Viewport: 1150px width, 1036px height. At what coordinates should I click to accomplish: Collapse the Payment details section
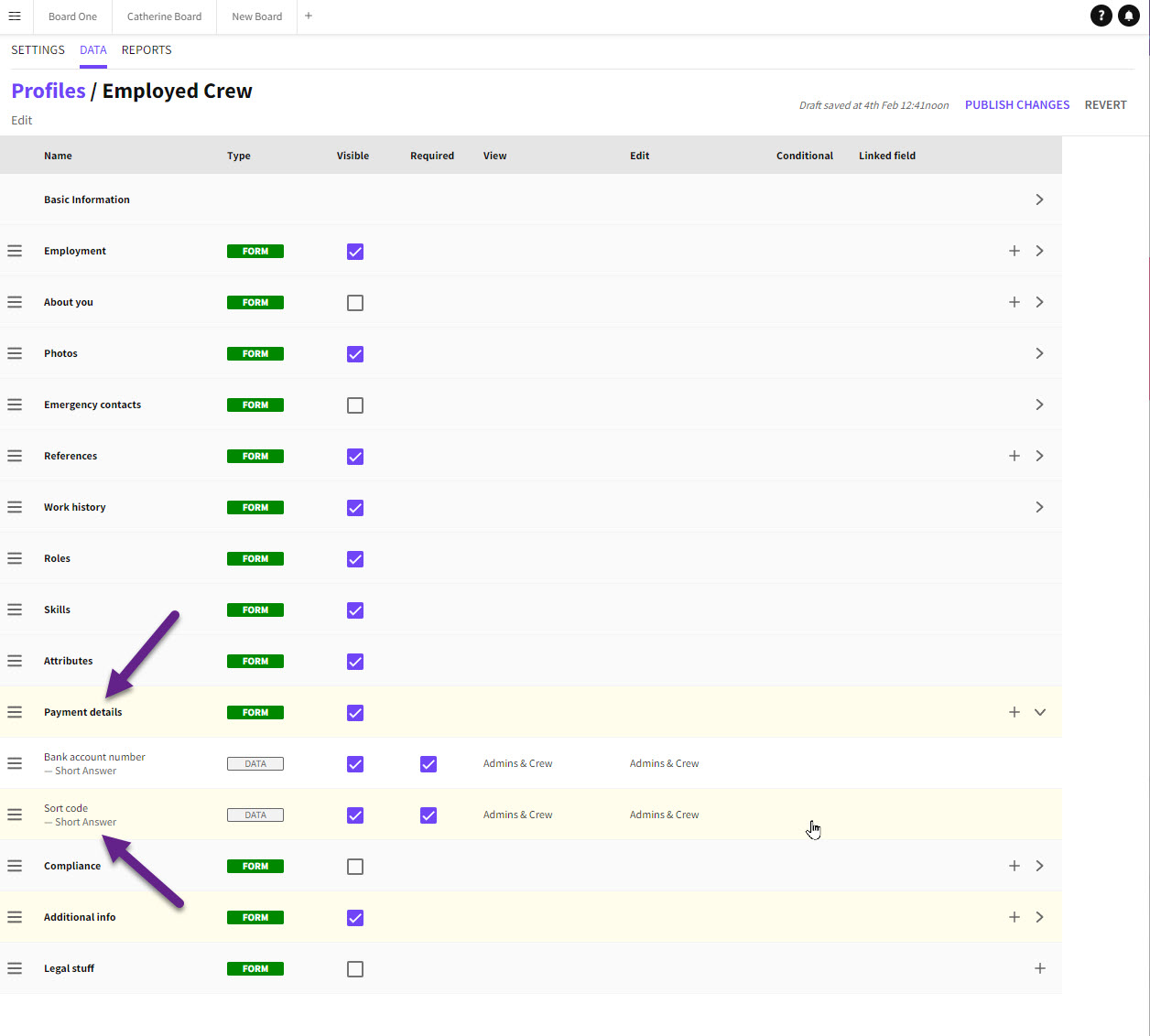[1040, 712]
